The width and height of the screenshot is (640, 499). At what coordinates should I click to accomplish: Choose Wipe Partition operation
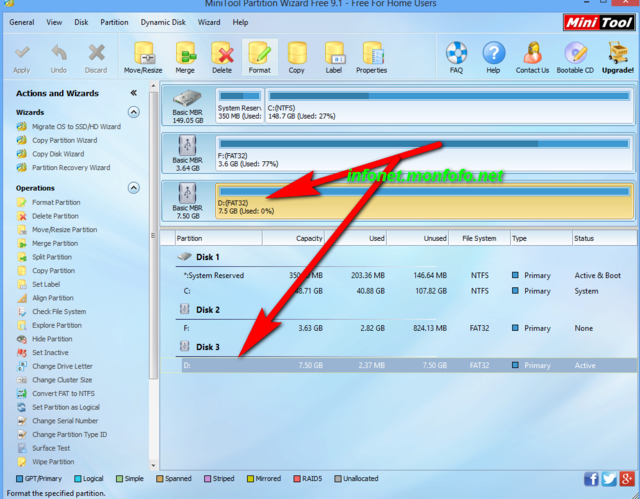pyautogui.click(x=53, y=462)
